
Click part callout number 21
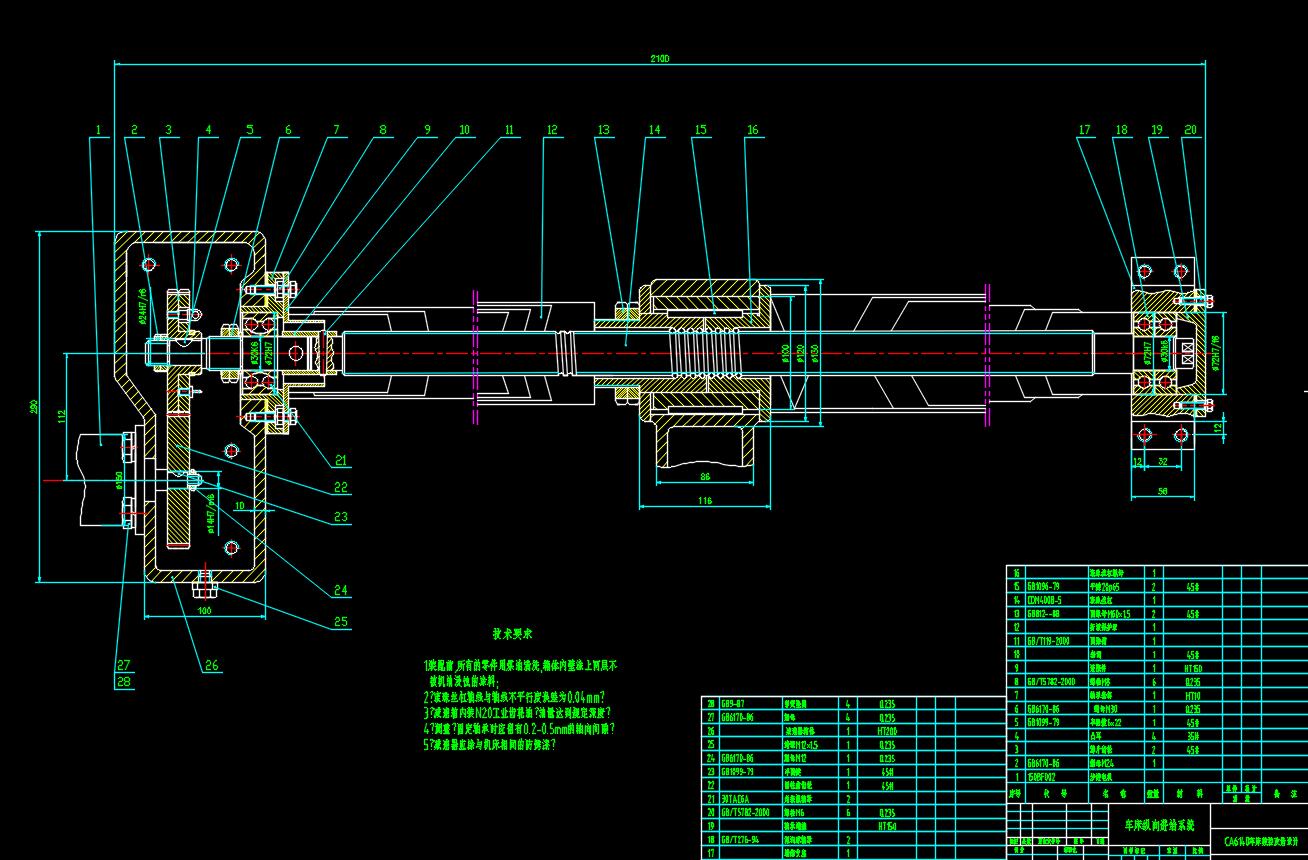[342, 461]
